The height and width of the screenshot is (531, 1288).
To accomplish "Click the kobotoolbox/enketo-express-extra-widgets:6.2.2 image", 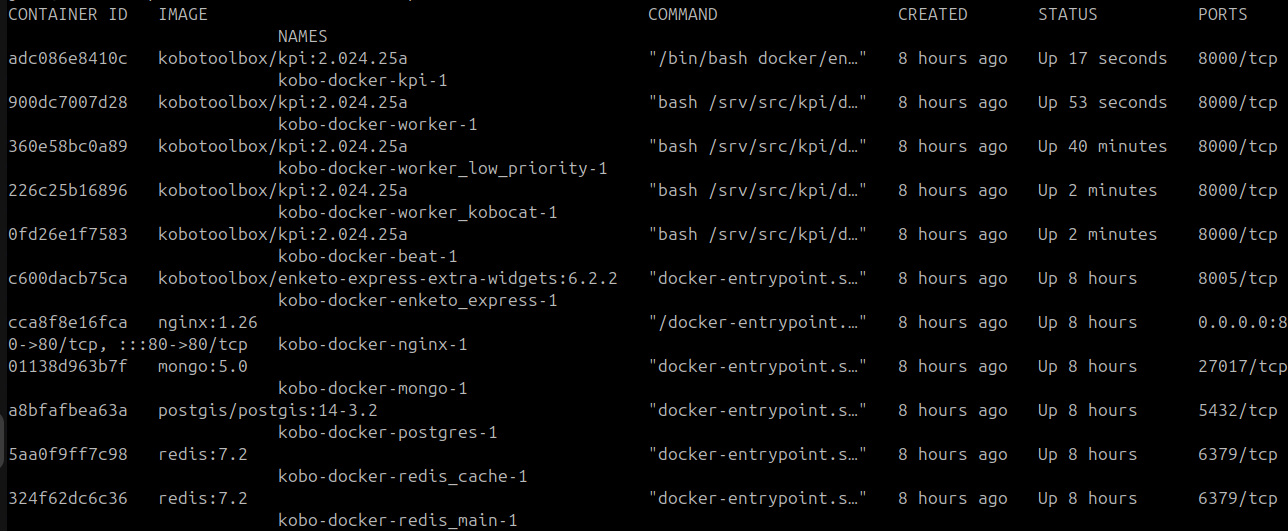I will [x=387, y=278].
